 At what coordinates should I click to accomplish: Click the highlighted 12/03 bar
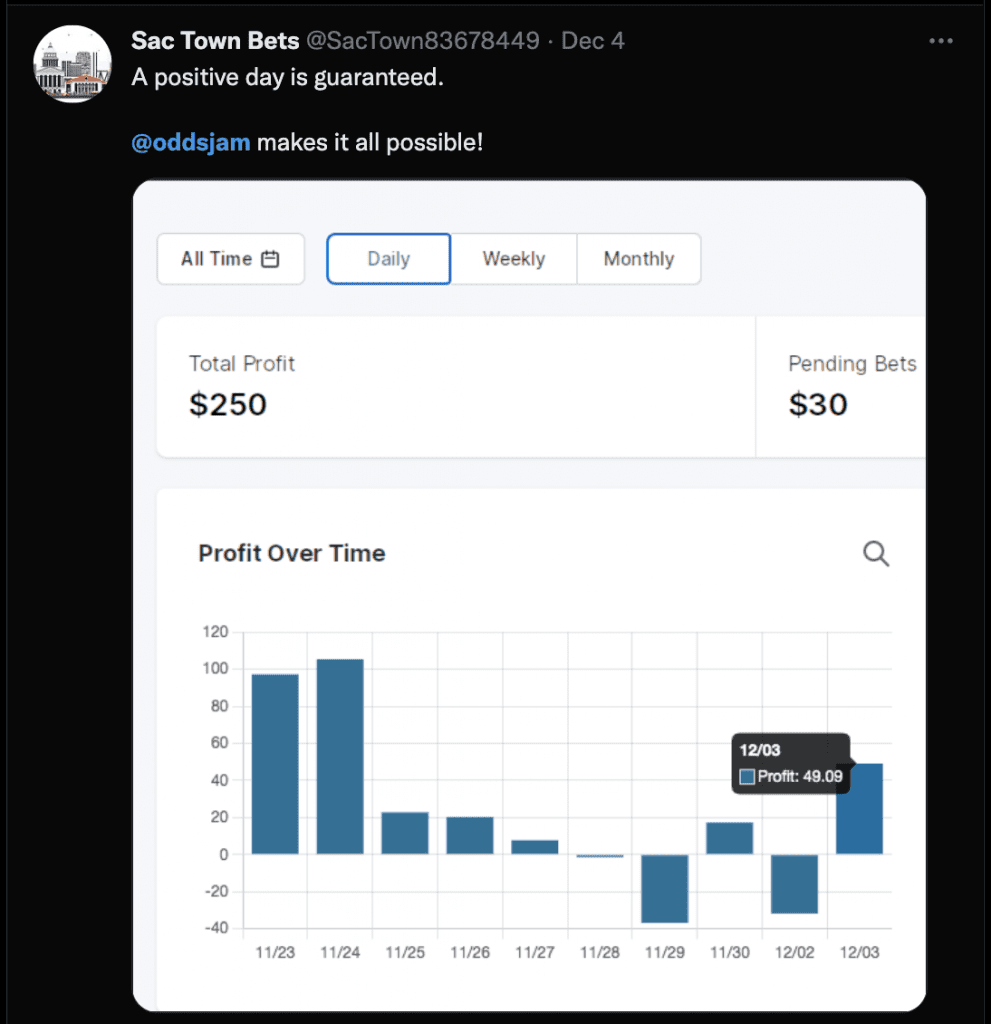[x=860, y=809]
